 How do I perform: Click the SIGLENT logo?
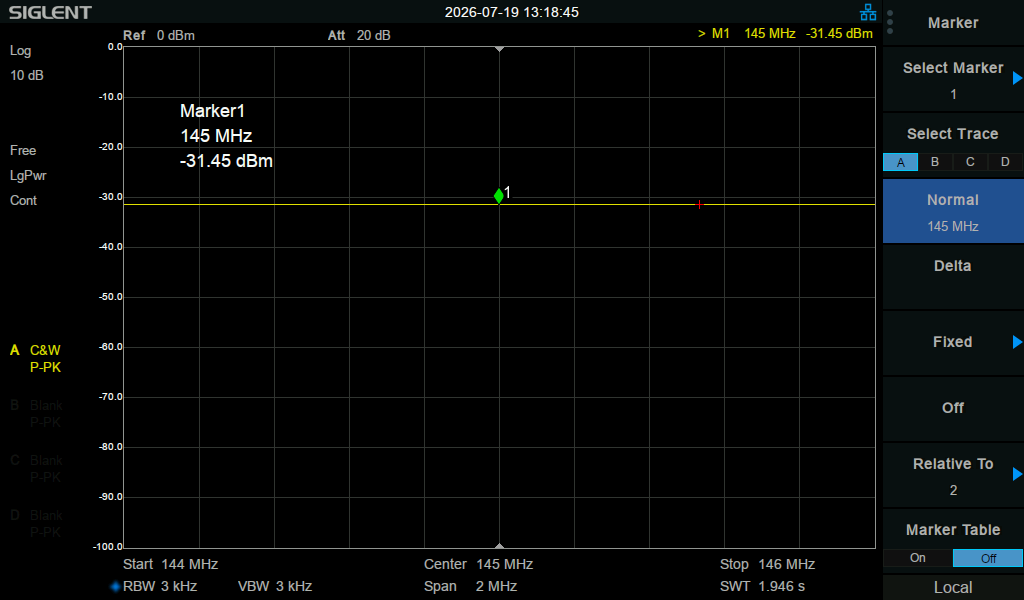coord(50,12)
